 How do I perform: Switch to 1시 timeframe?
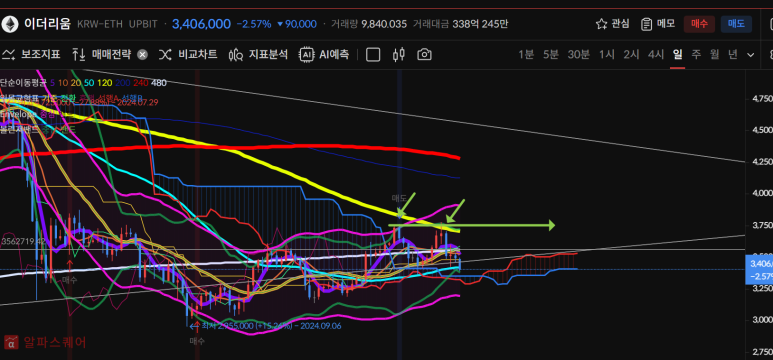click(x=607, y=54)
